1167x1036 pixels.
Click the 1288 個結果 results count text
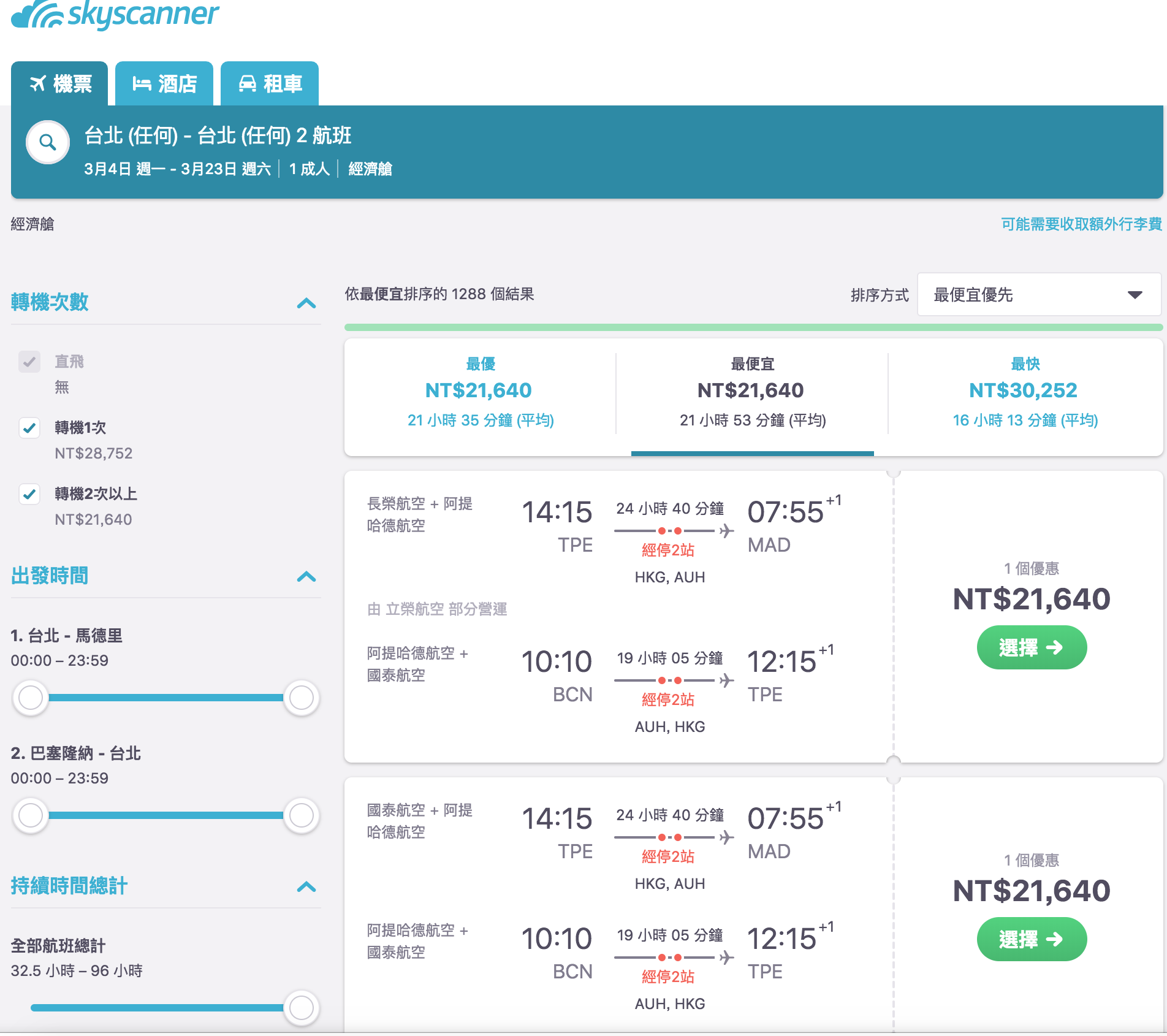493,294
